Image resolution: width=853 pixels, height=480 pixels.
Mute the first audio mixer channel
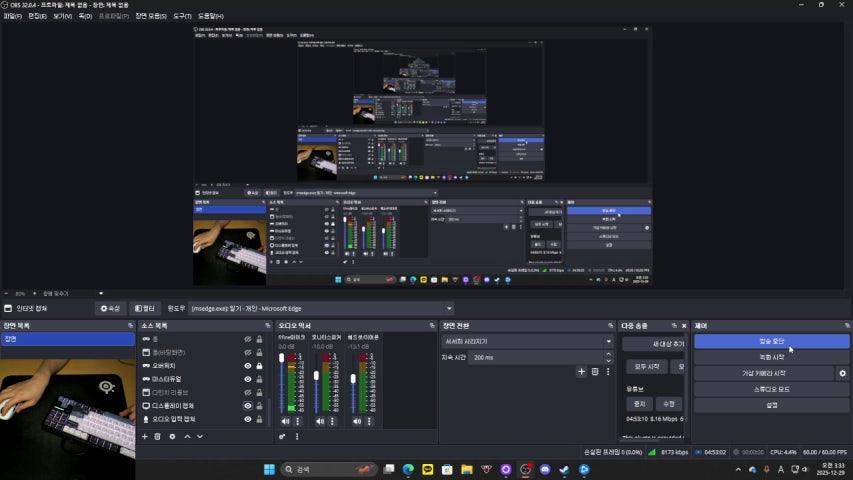(x=284, y=421)
